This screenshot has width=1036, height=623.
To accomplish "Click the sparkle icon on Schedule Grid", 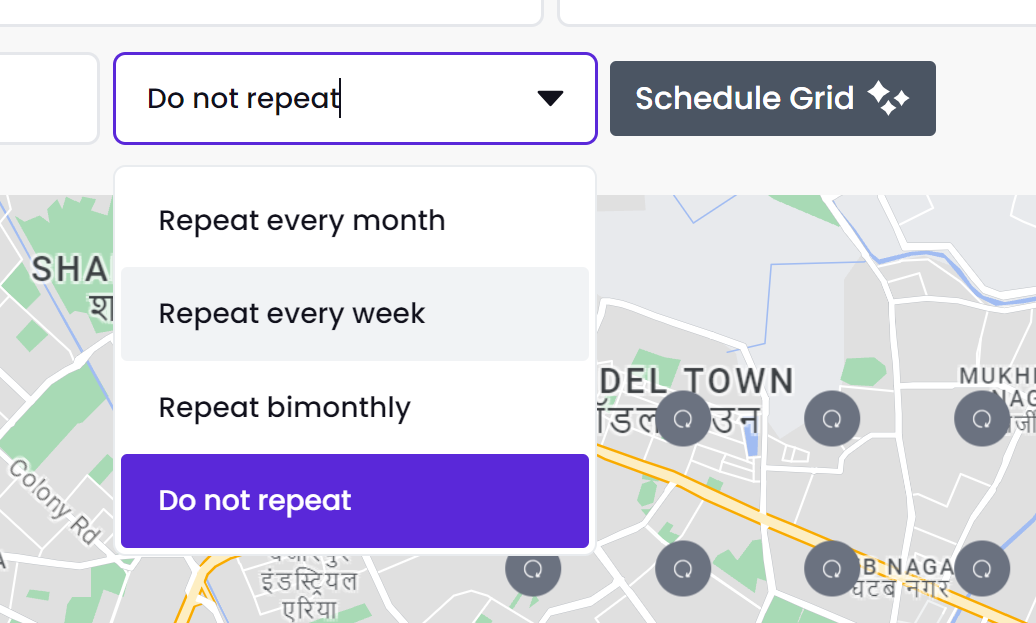I will pos(887,98).
